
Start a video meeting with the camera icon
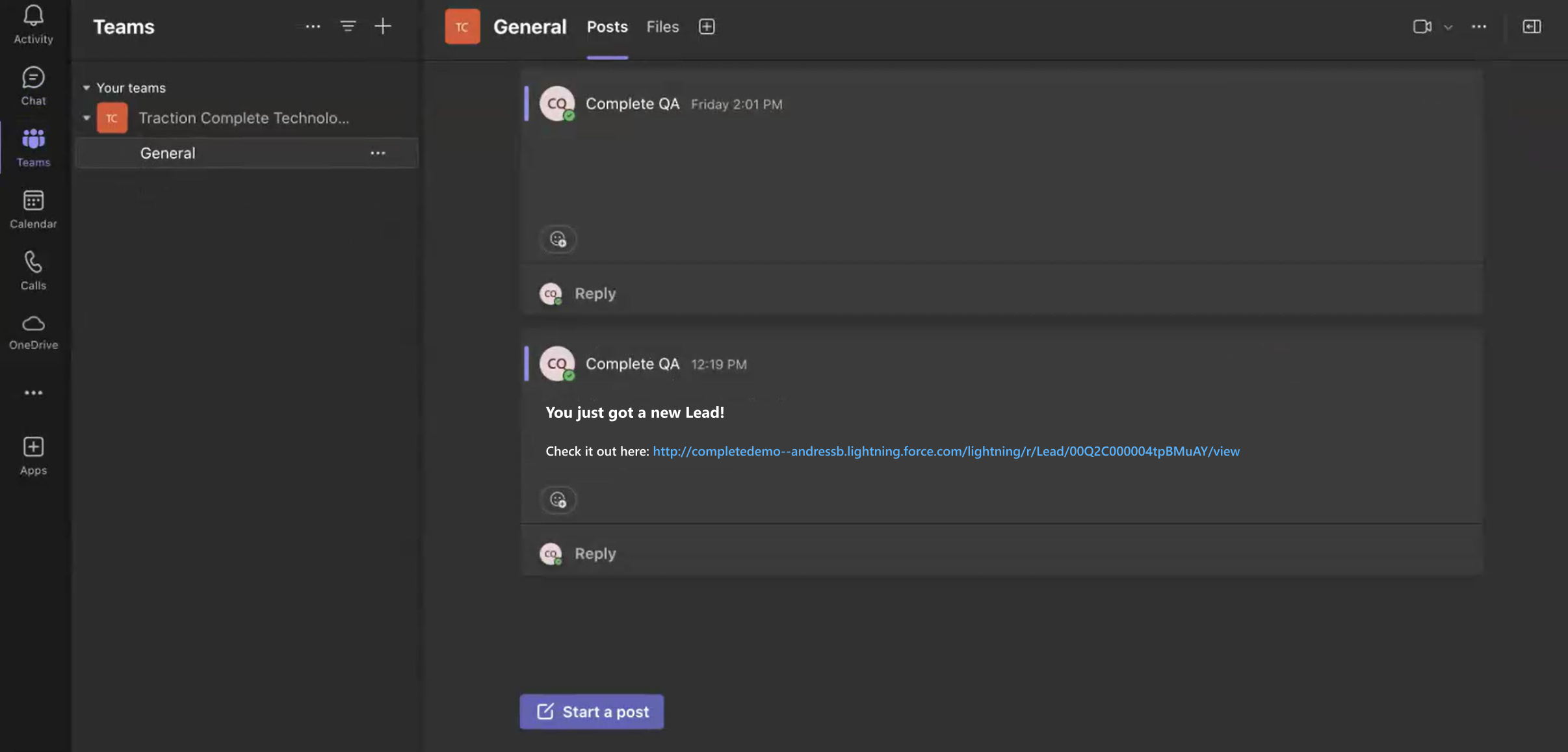pyautogui.click(x=1422, y=27)
